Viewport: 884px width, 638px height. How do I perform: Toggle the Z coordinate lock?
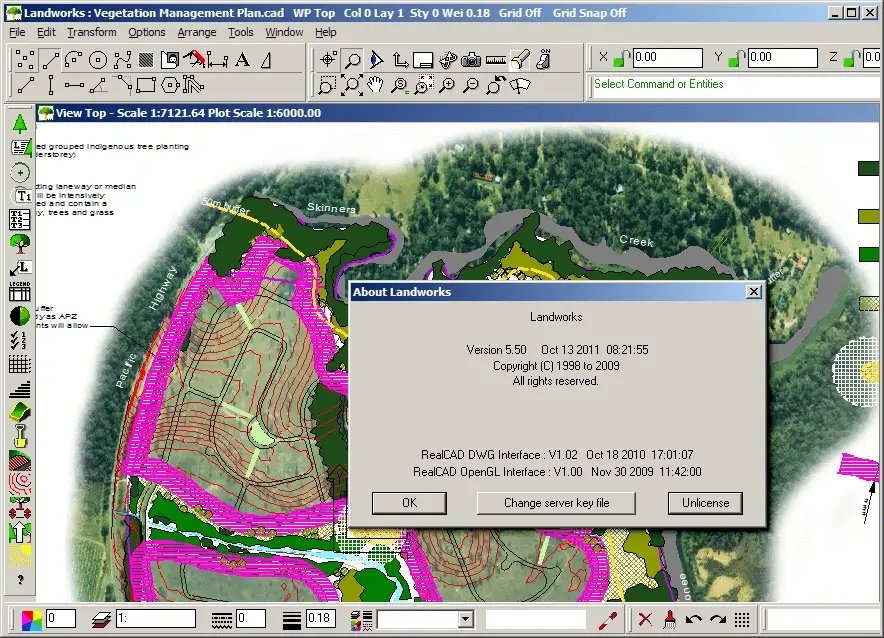click(x=851, y=57)
